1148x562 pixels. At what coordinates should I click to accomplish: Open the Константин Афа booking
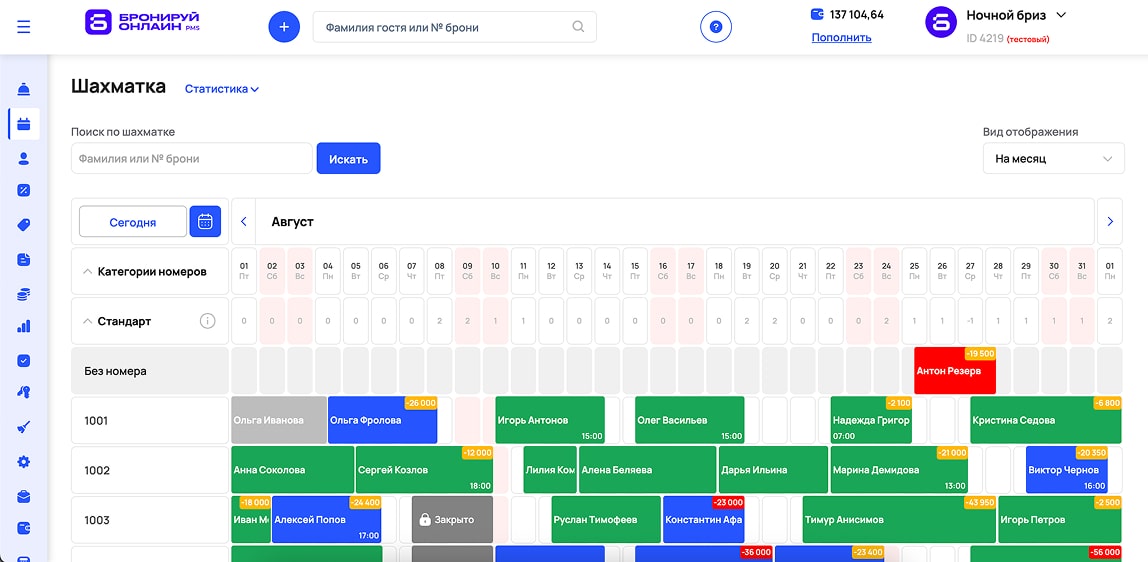703,520
